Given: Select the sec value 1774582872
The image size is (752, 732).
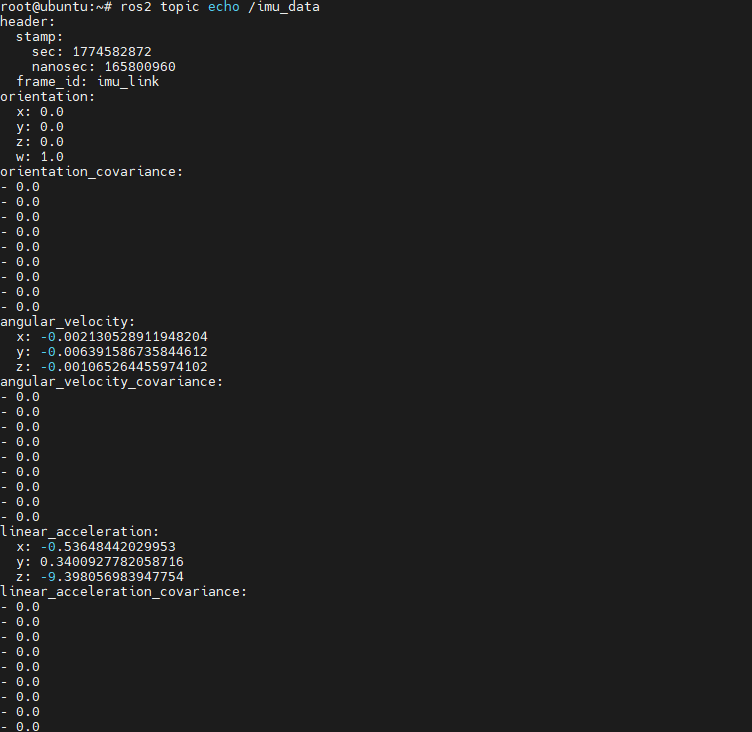Looking at the screenshot, I should coord(112,52).
